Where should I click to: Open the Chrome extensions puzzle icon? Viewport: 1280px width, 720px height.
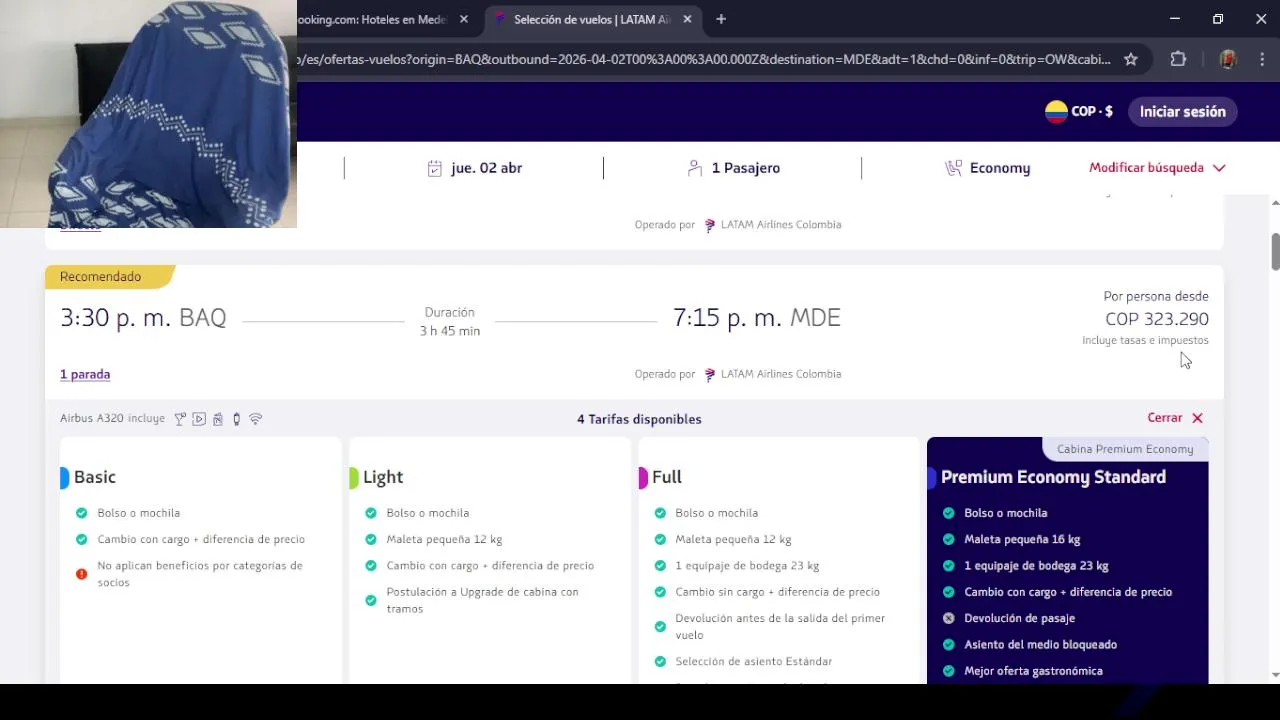1178,59
